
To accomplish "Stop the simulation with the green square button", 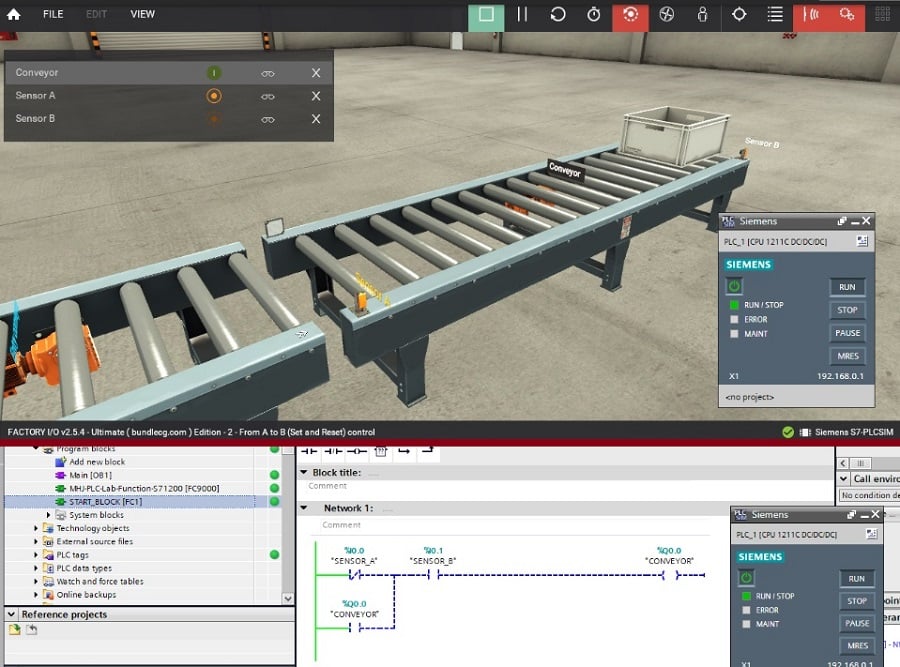I will tap(486, 15).
